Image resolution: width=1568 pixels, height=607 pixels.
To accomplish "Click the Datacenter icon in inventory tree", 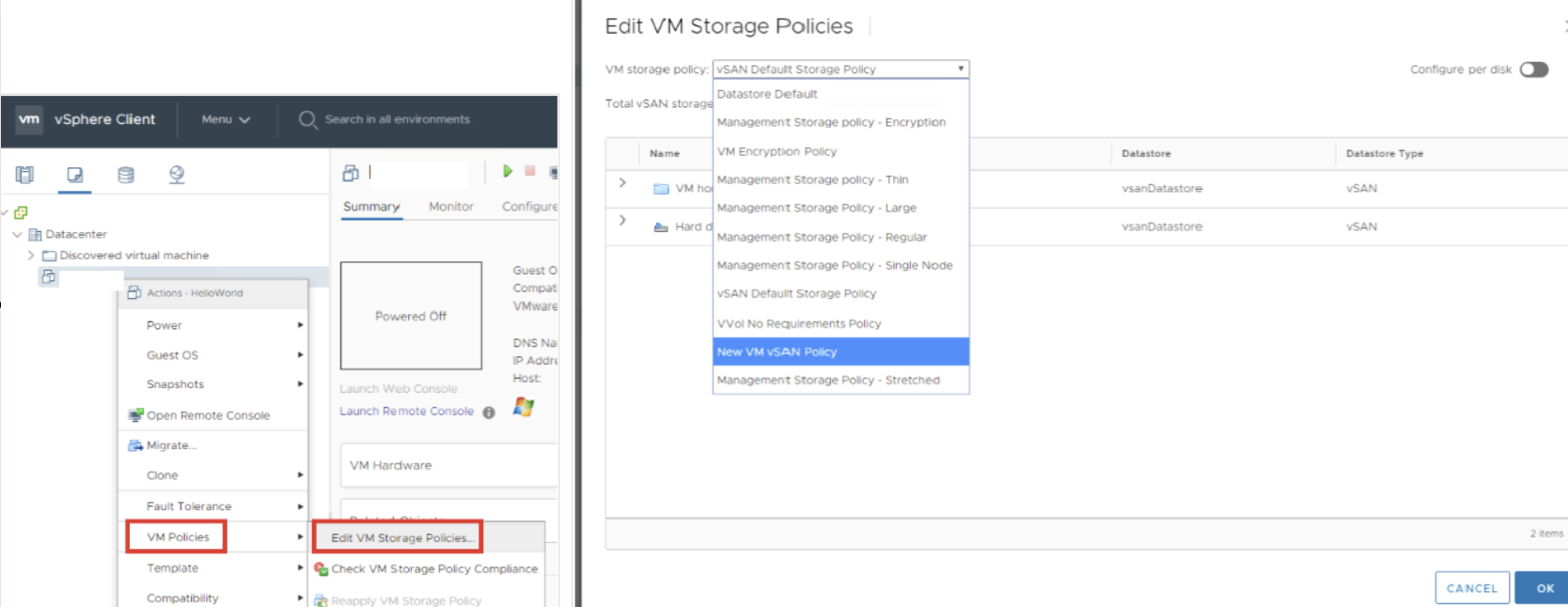I will pyautogui.click(x=36, y=234).
